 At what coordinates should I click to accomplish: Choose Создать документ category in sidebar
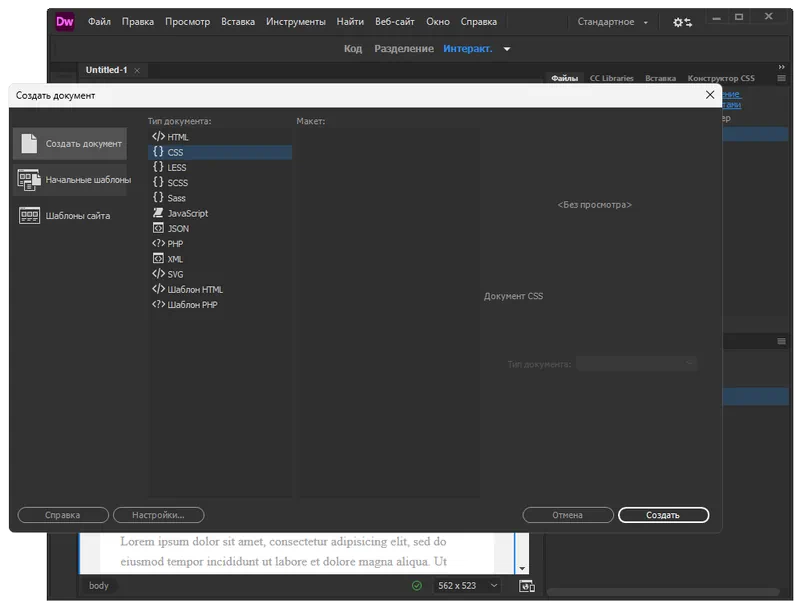pos(70,144)
